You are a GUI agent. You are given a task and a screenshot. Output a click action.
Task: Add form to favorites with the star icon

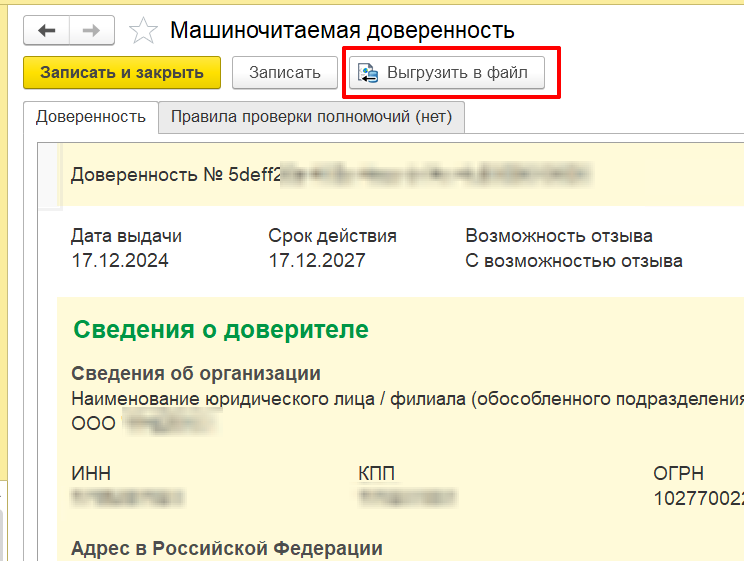(x=143, y=30)
